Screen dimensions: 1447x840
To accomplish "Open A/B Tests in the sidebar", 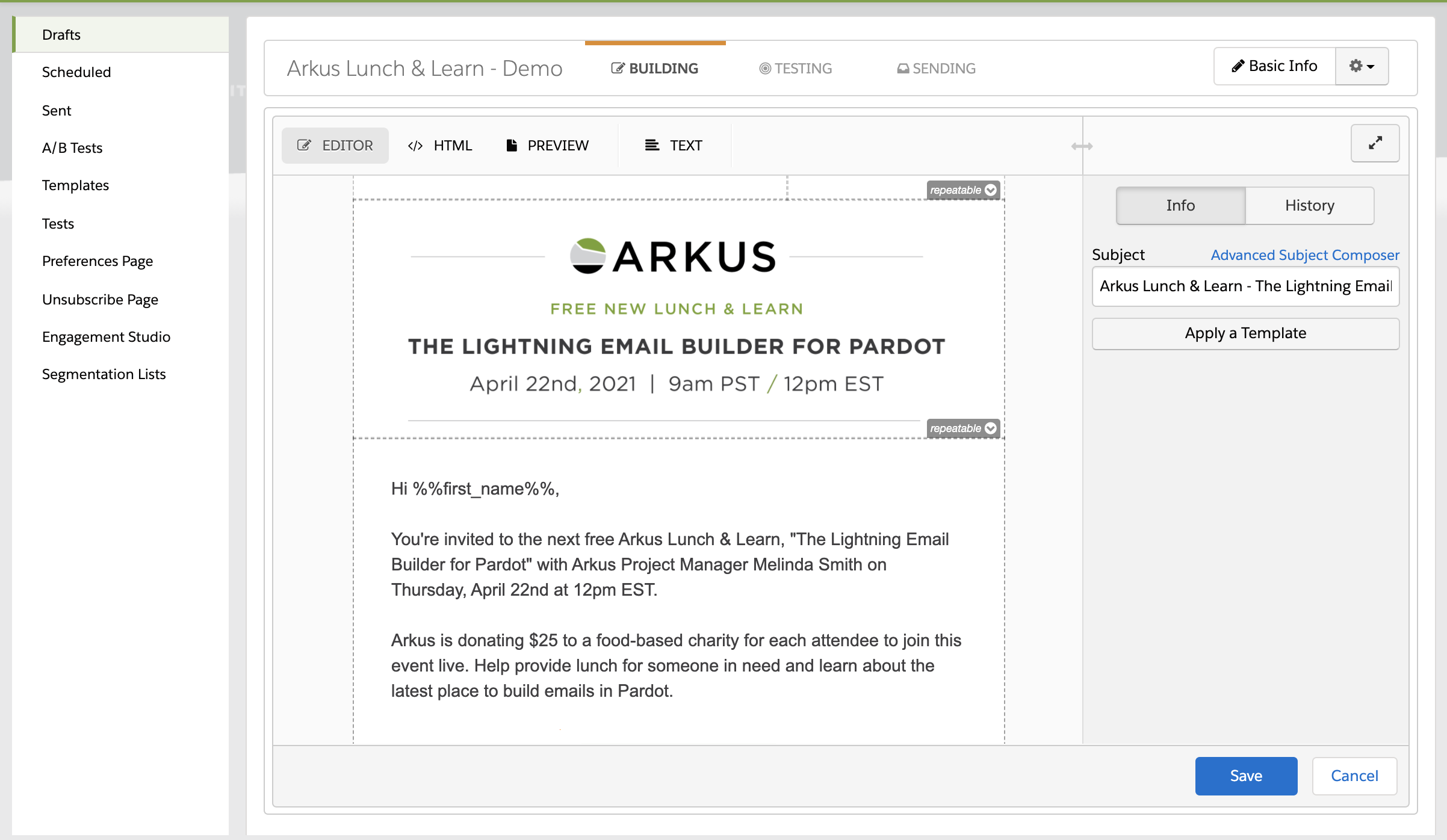I will (120, 148).
